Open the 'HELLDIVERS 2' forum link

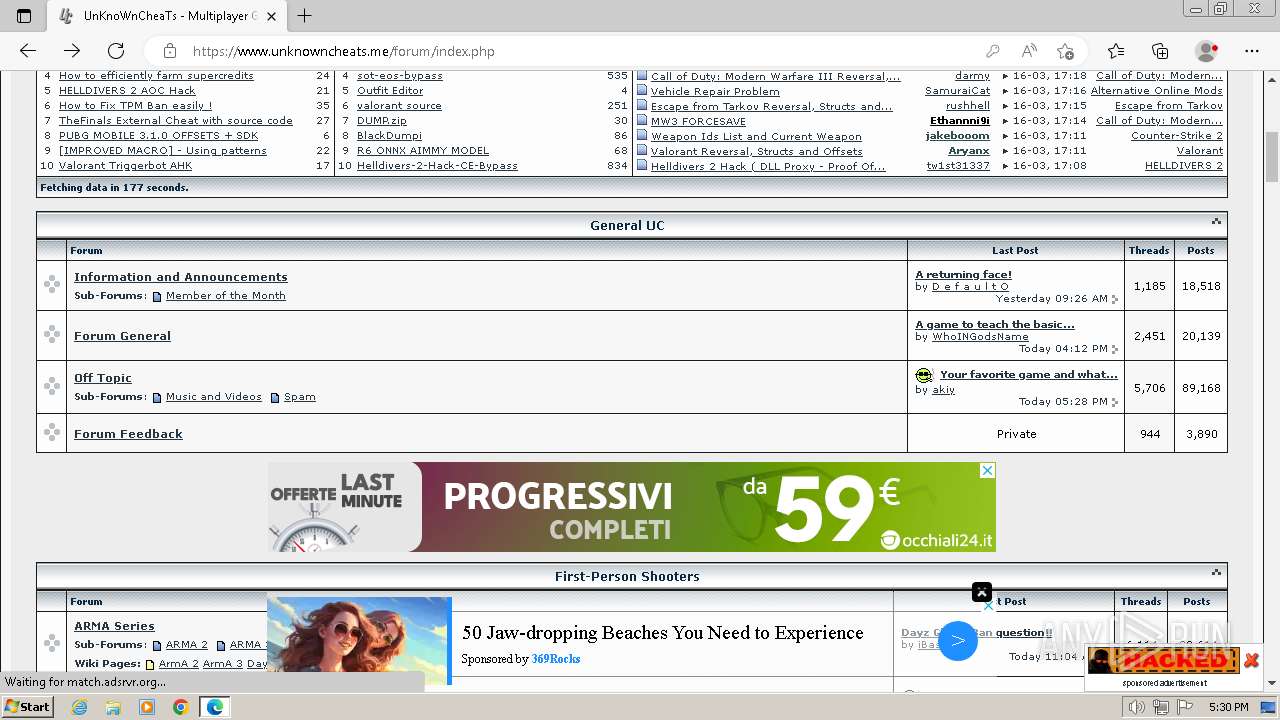pos(1184,166)
